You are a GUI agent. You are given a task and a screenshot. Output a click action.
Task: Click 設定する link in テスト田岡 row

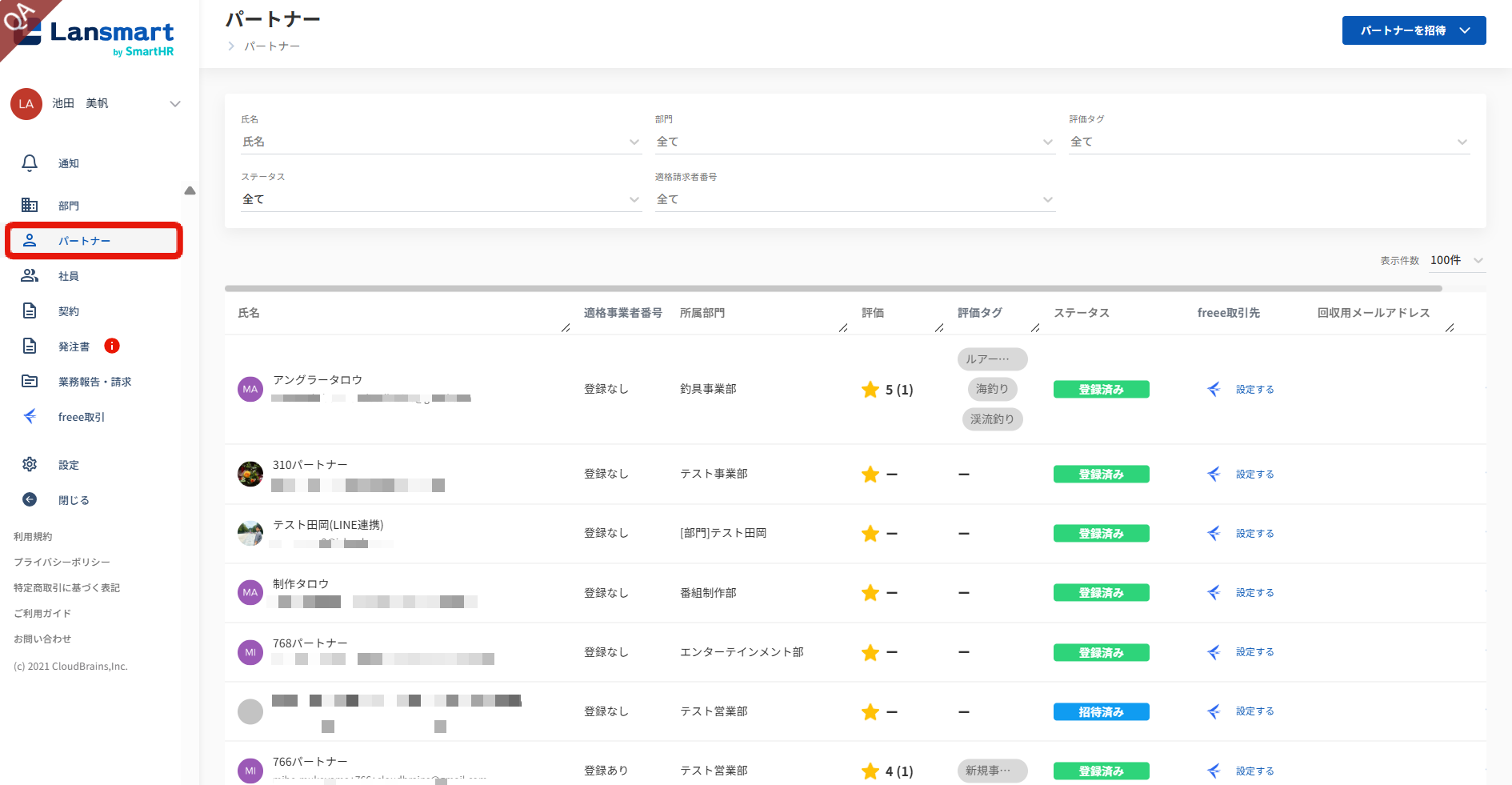point(1254,534)
